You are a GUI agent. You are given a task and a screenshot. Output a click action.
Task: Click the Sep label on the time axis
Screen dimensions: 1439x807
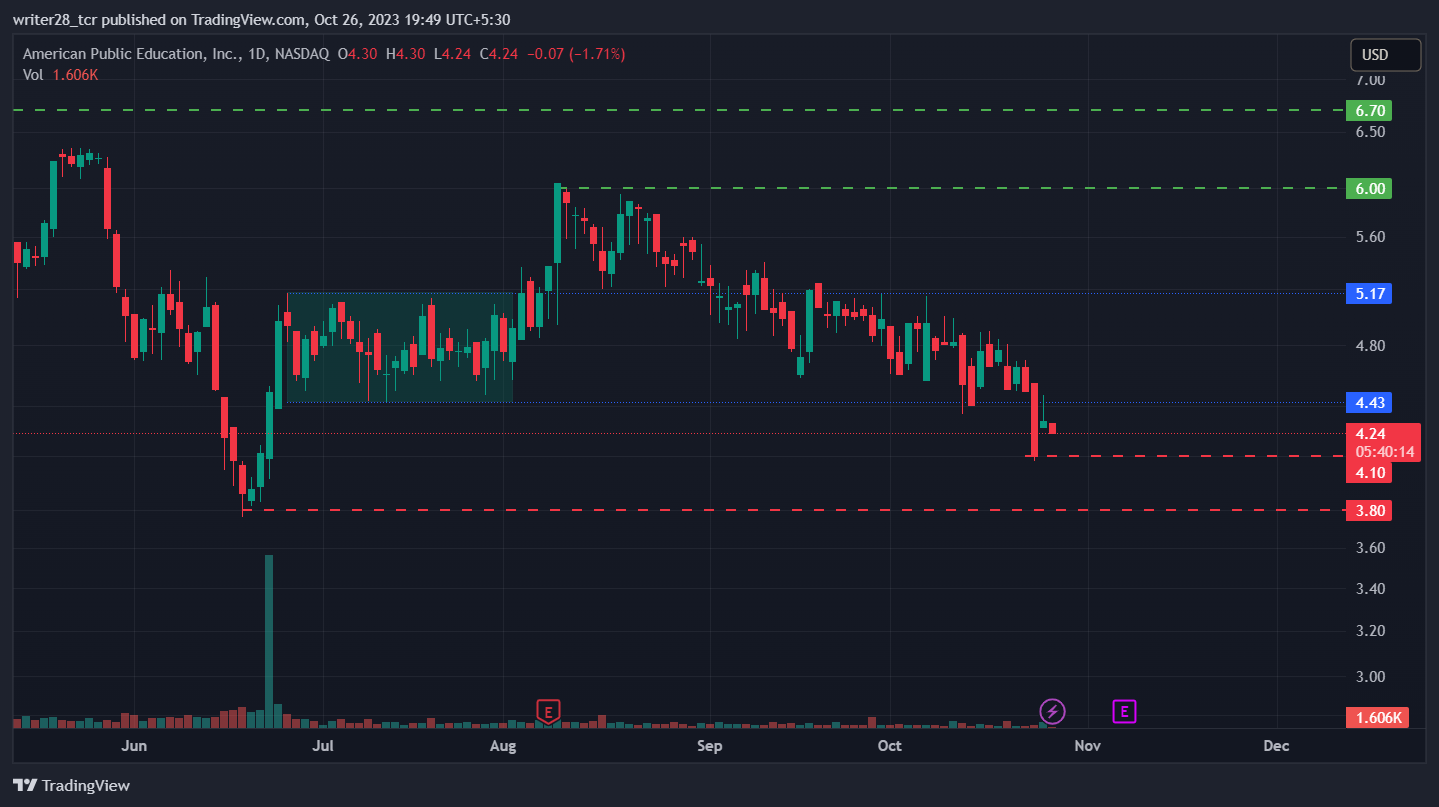pos(709,746)
